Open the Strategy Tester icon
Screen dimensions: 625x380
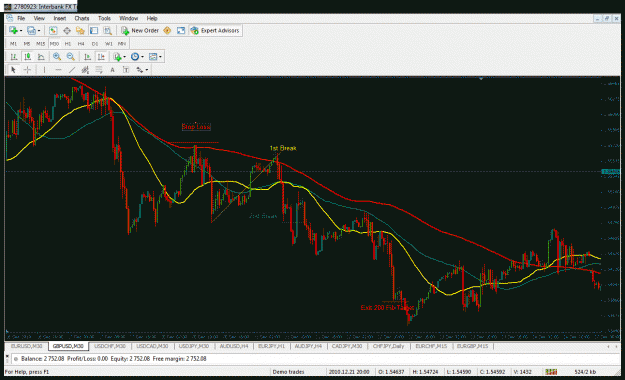(x=107, y=30)
